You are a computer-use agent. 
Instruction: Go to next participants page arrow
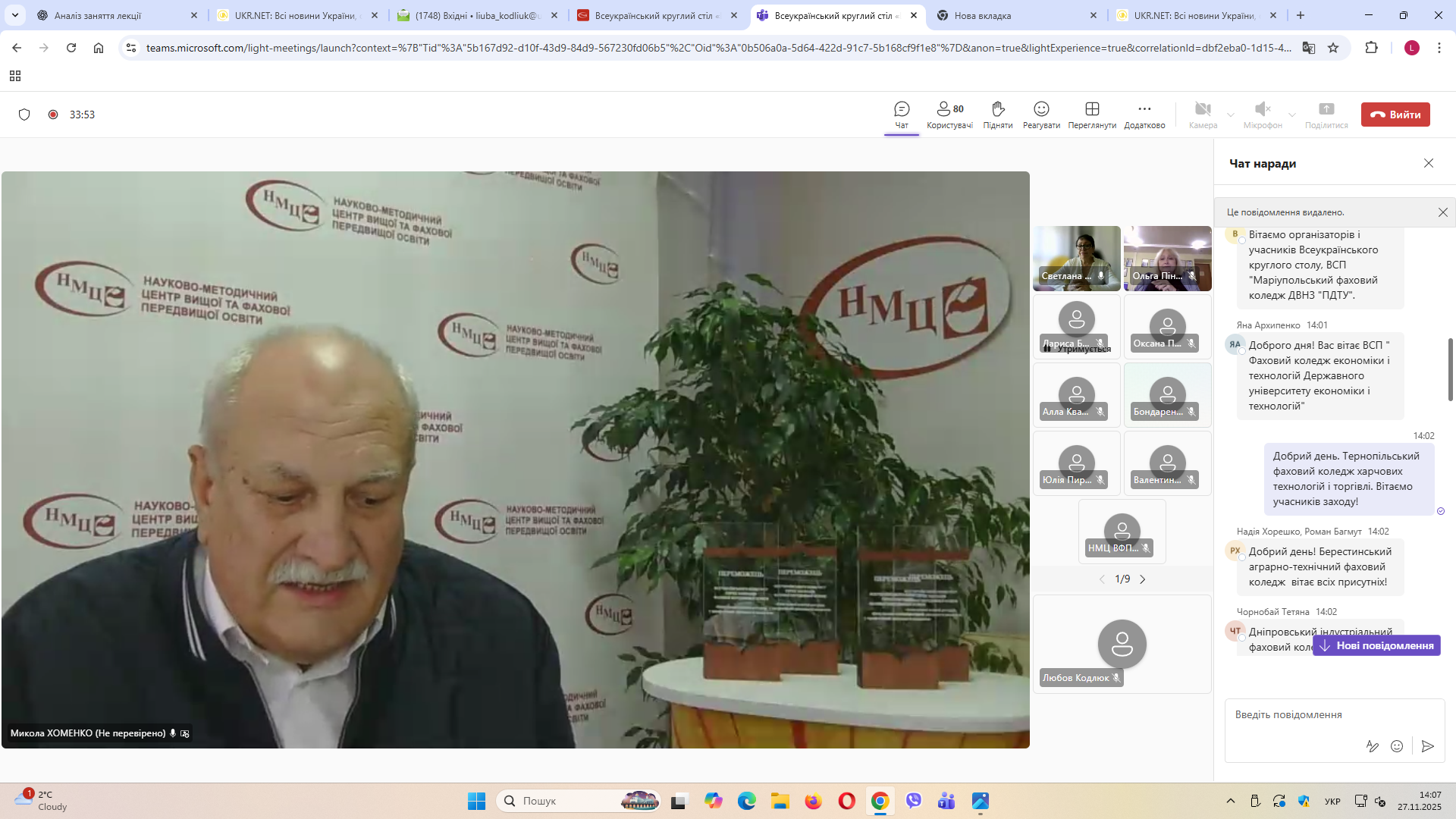(1143, 579)
